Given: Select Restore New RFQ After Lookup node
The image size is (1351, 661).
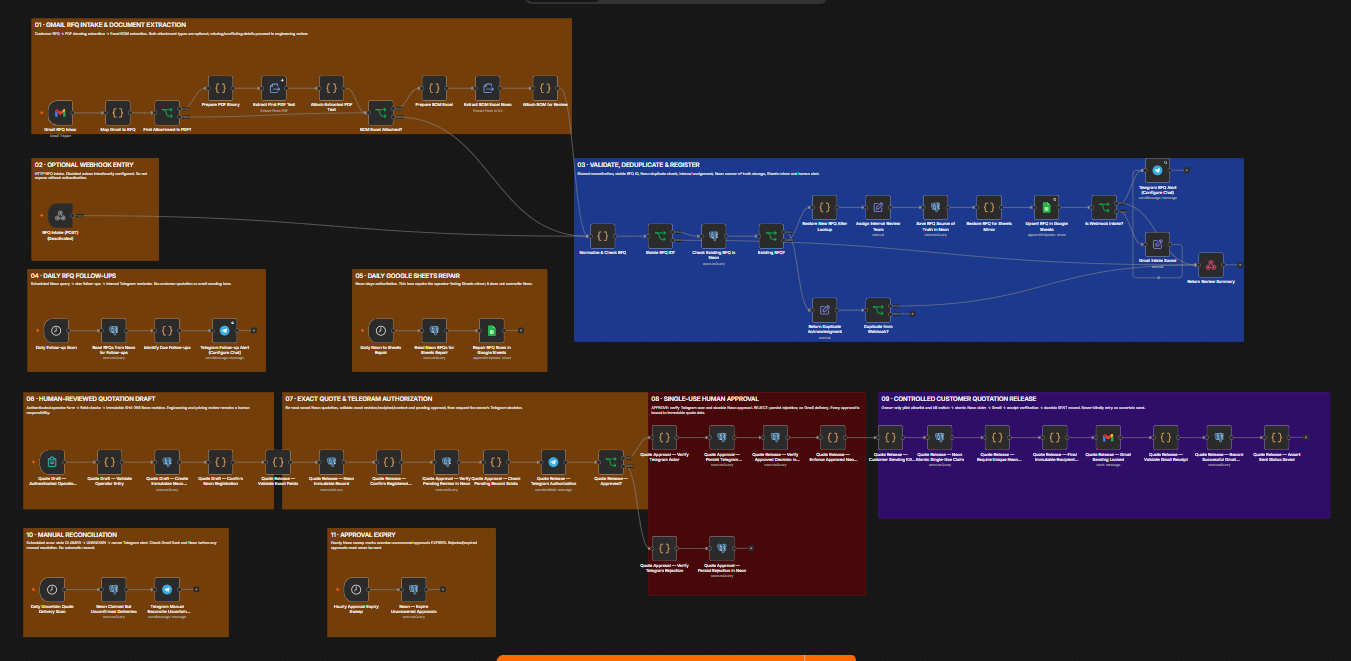Looking at the screenshot, I should (x=824, y=208).
